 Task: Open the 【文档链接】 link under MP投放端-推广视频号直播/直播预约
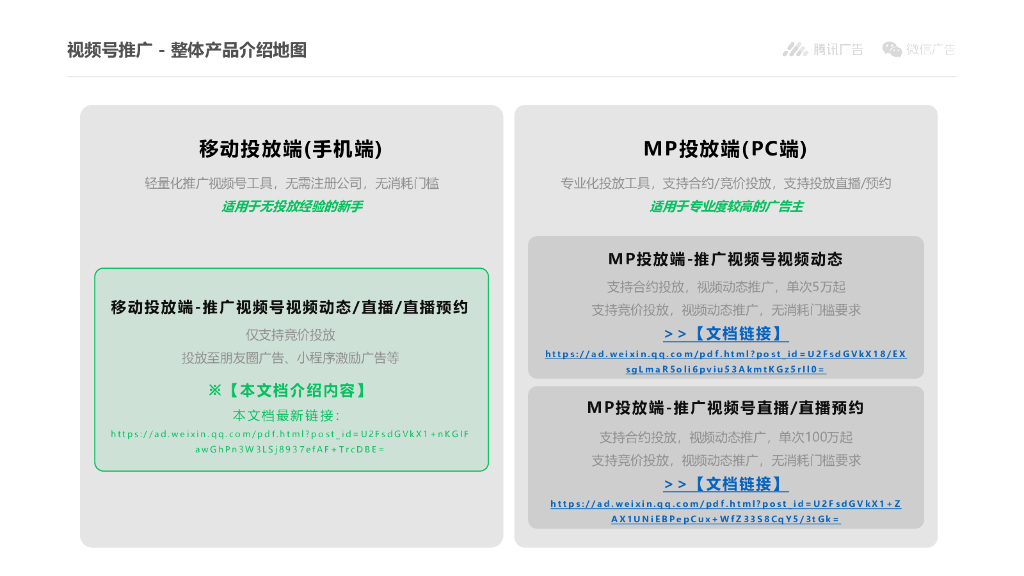[x=726, y=484]
